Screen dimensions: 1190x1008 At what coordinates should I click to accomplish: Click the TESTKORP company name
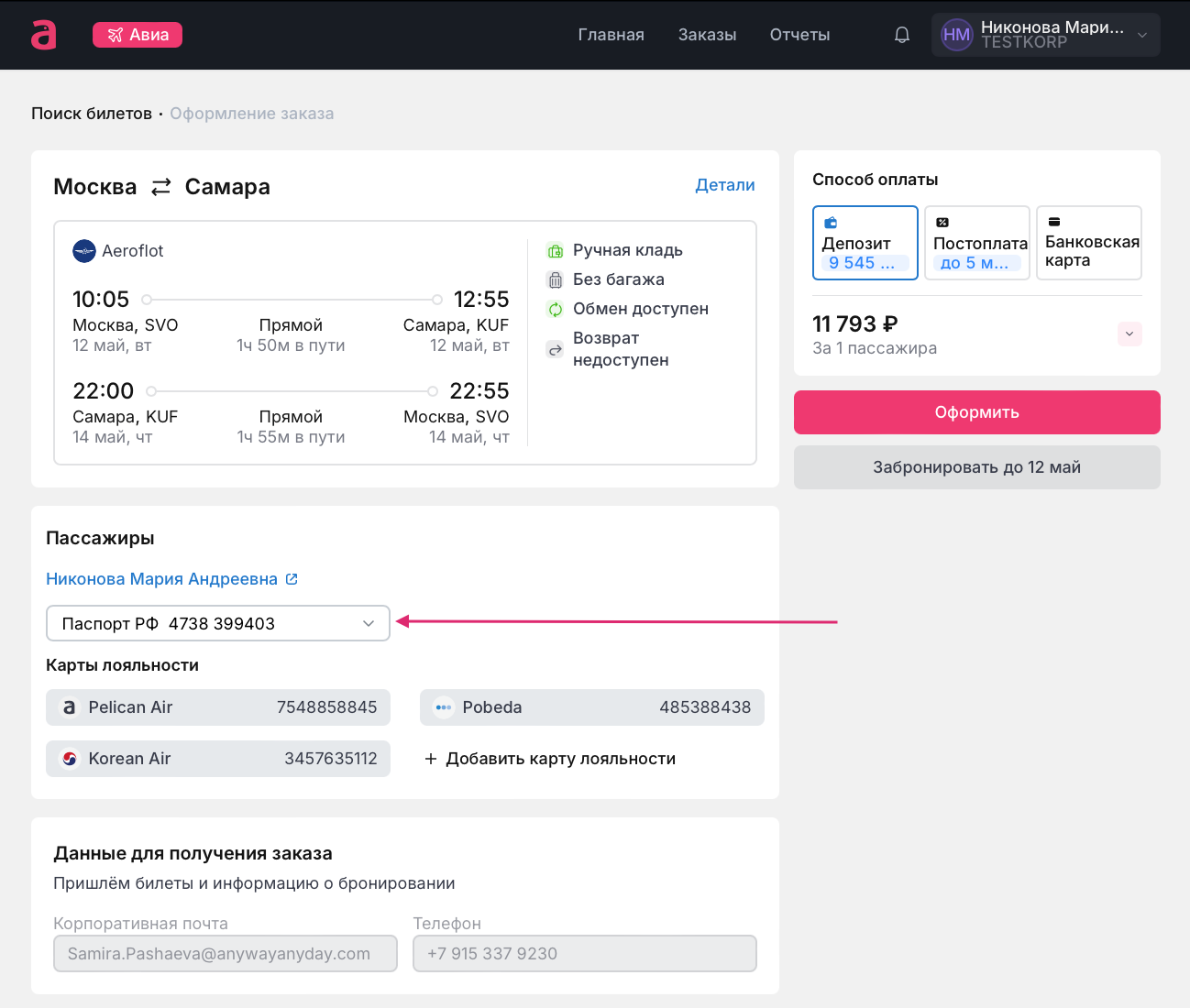pyautogui.click(x=1024, y=42)
